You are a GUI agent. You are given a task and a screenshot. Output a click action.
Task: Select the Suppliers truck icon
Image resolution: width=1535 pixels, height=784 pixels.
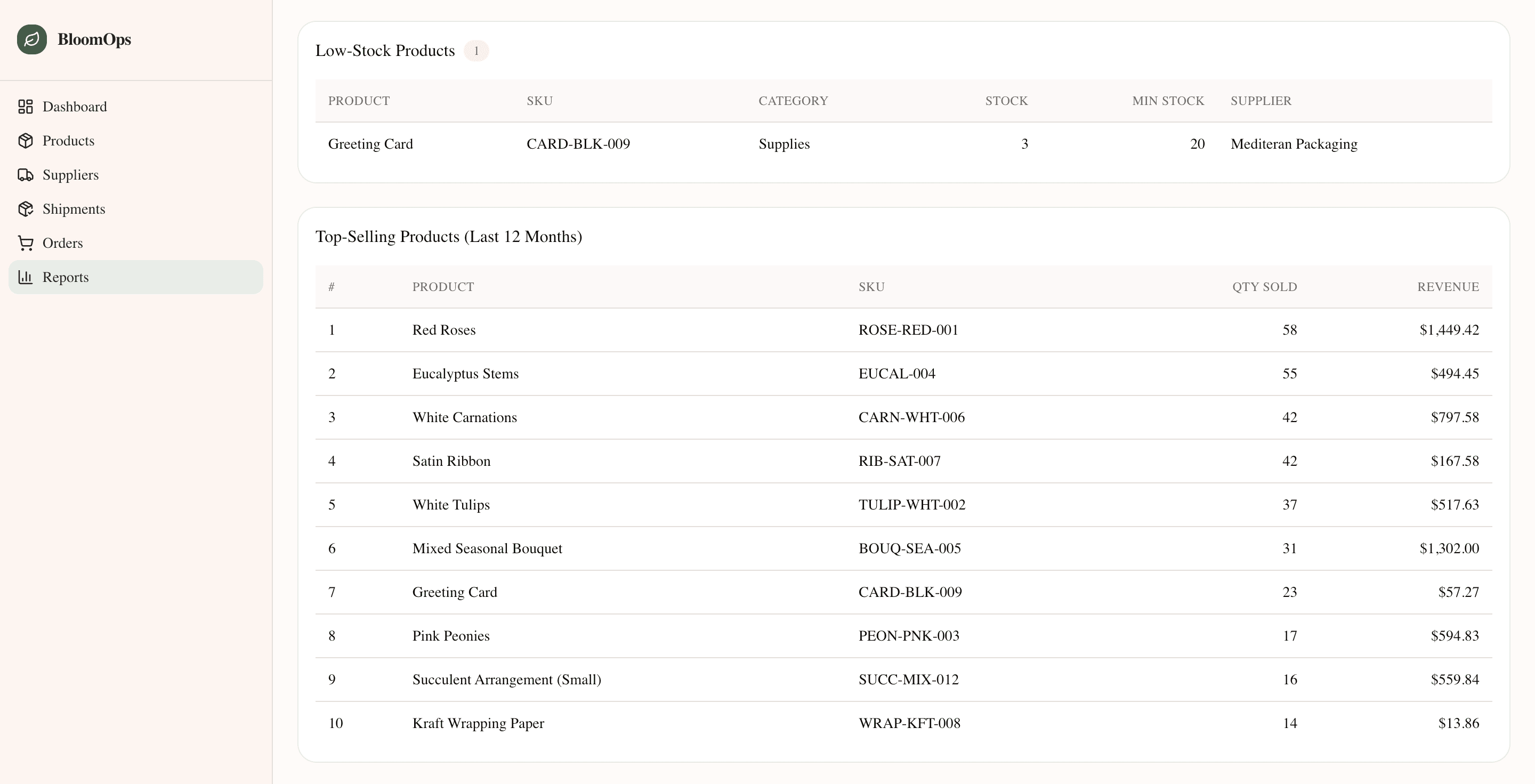pyautogui.click(x=26, y=175)
